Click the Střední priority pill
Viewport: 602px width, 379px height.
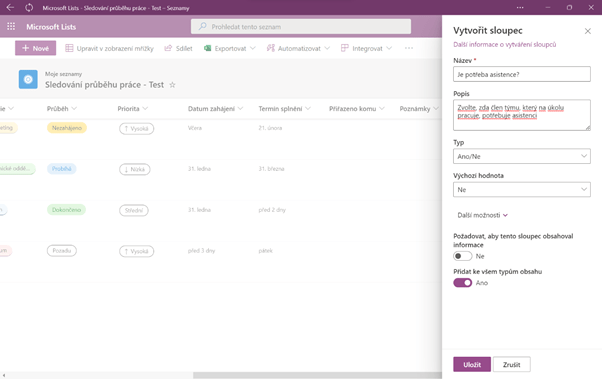click(134, 210)
